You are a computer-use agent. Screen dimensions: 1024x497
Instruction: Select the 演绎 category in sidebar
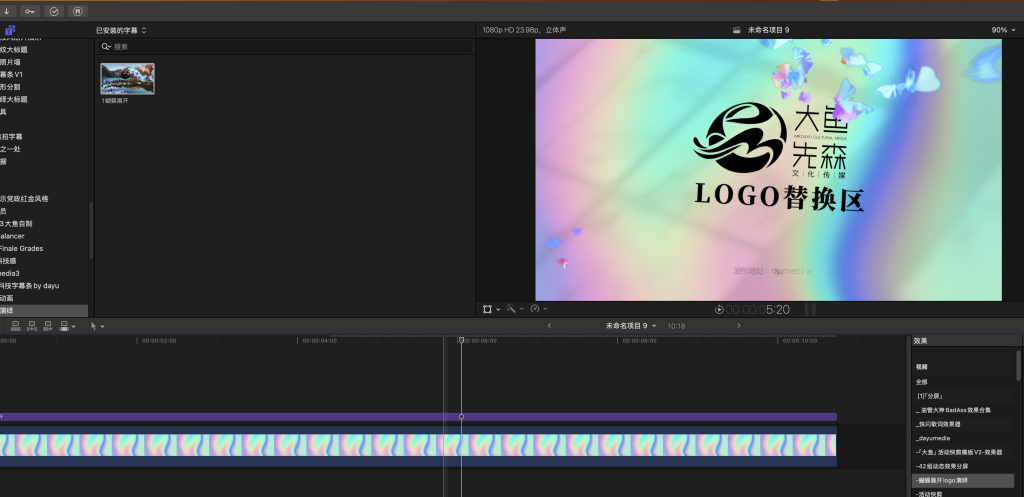[44, 310]
